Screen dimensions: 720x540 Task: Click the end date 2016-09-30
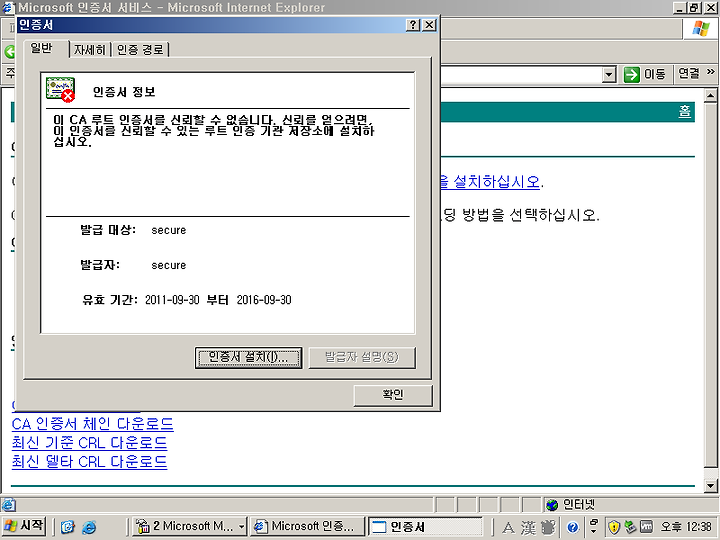[264, 300]
